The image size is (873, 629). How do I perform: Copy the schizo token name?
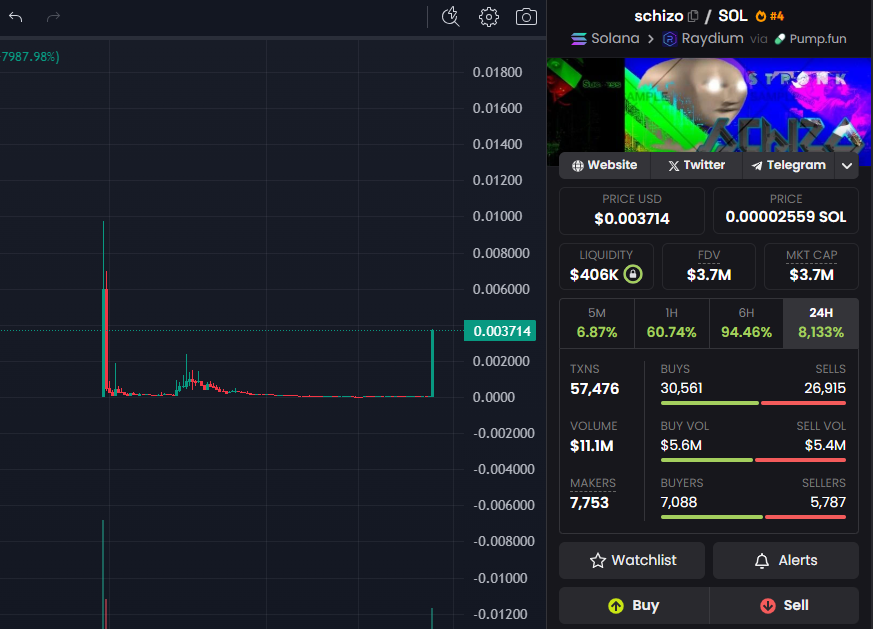point(693,16)
